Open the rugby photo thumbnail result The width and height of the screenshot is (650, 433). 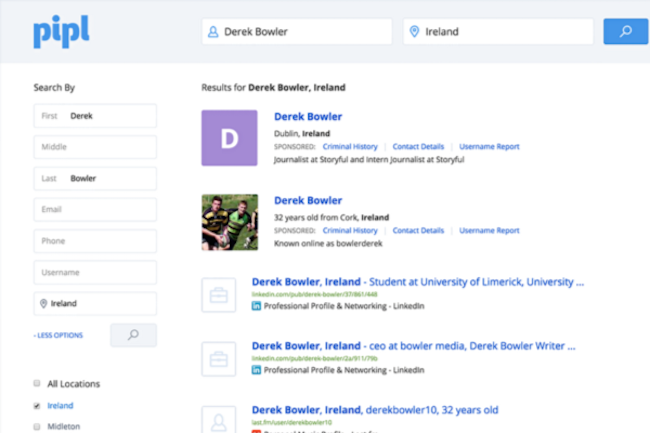coord(230,222)
